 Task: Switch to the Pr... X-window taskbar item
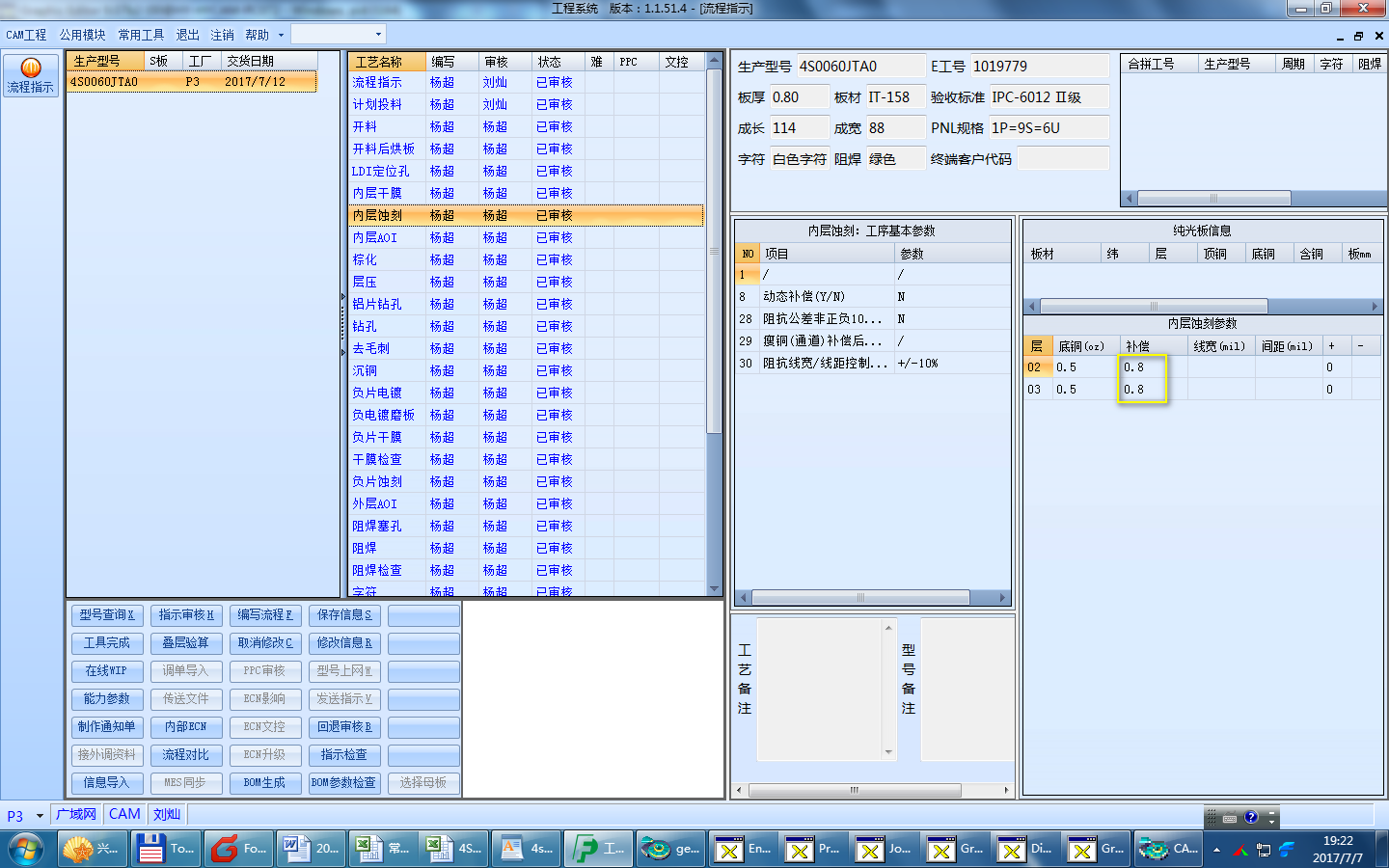tap(815, 849)
